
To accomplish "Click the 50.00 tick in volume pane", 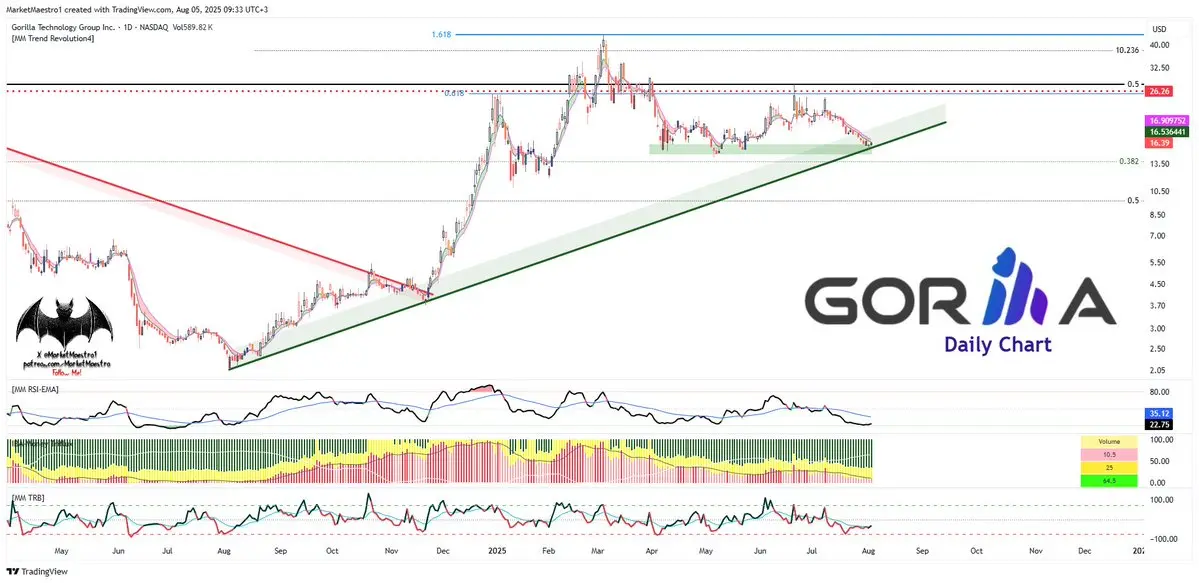I will click(1159, 461).
